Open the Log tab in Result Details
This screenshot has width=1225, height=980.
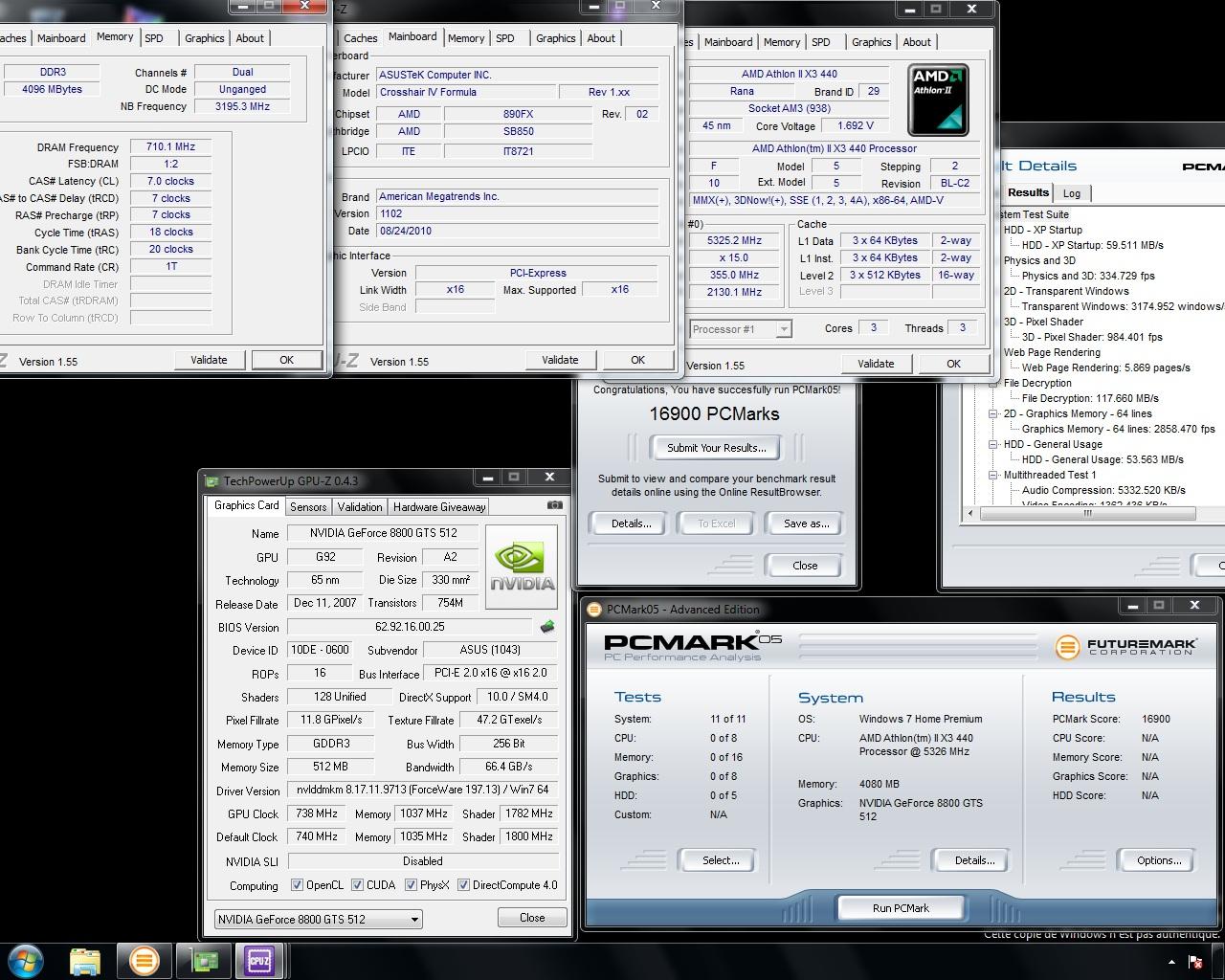[x=1072, y=193]
